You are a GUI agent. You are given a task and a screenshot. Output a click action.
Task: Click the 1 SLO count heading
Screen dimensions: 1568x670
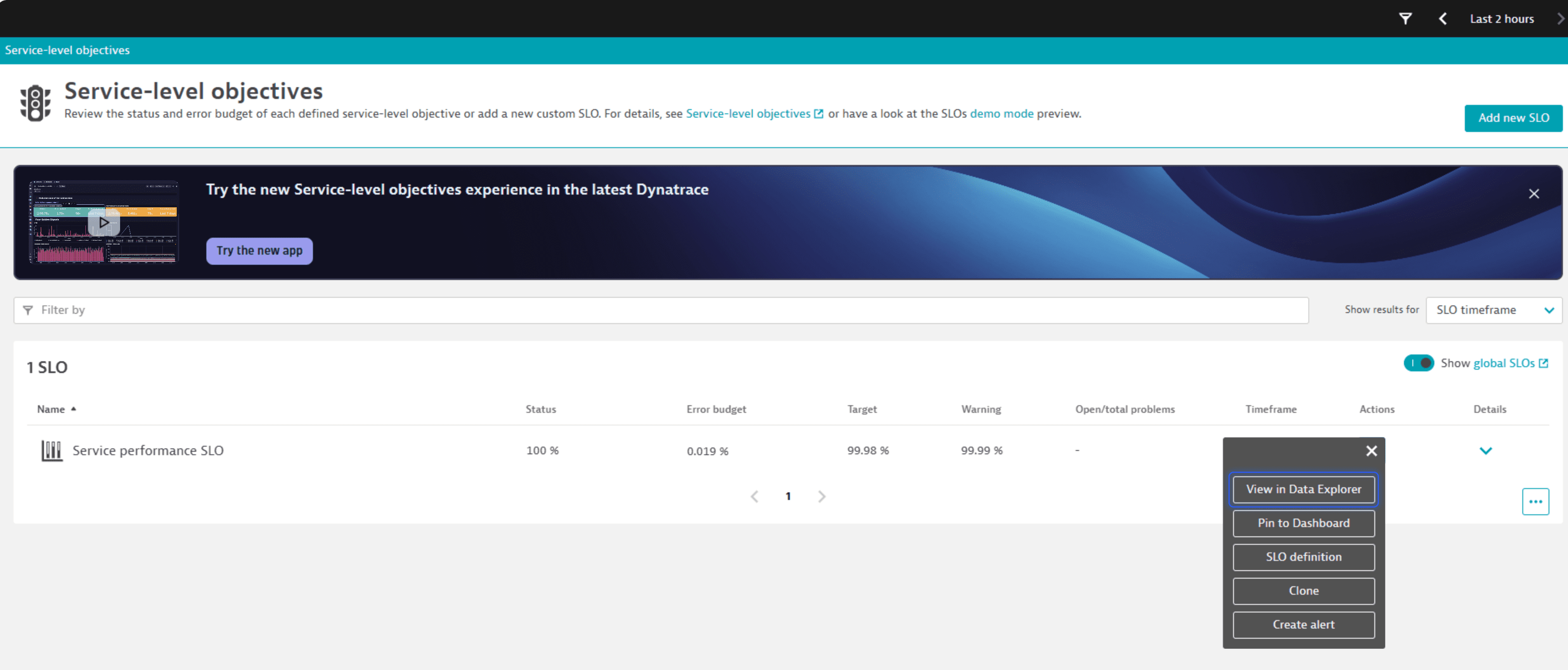click(47, 367)
